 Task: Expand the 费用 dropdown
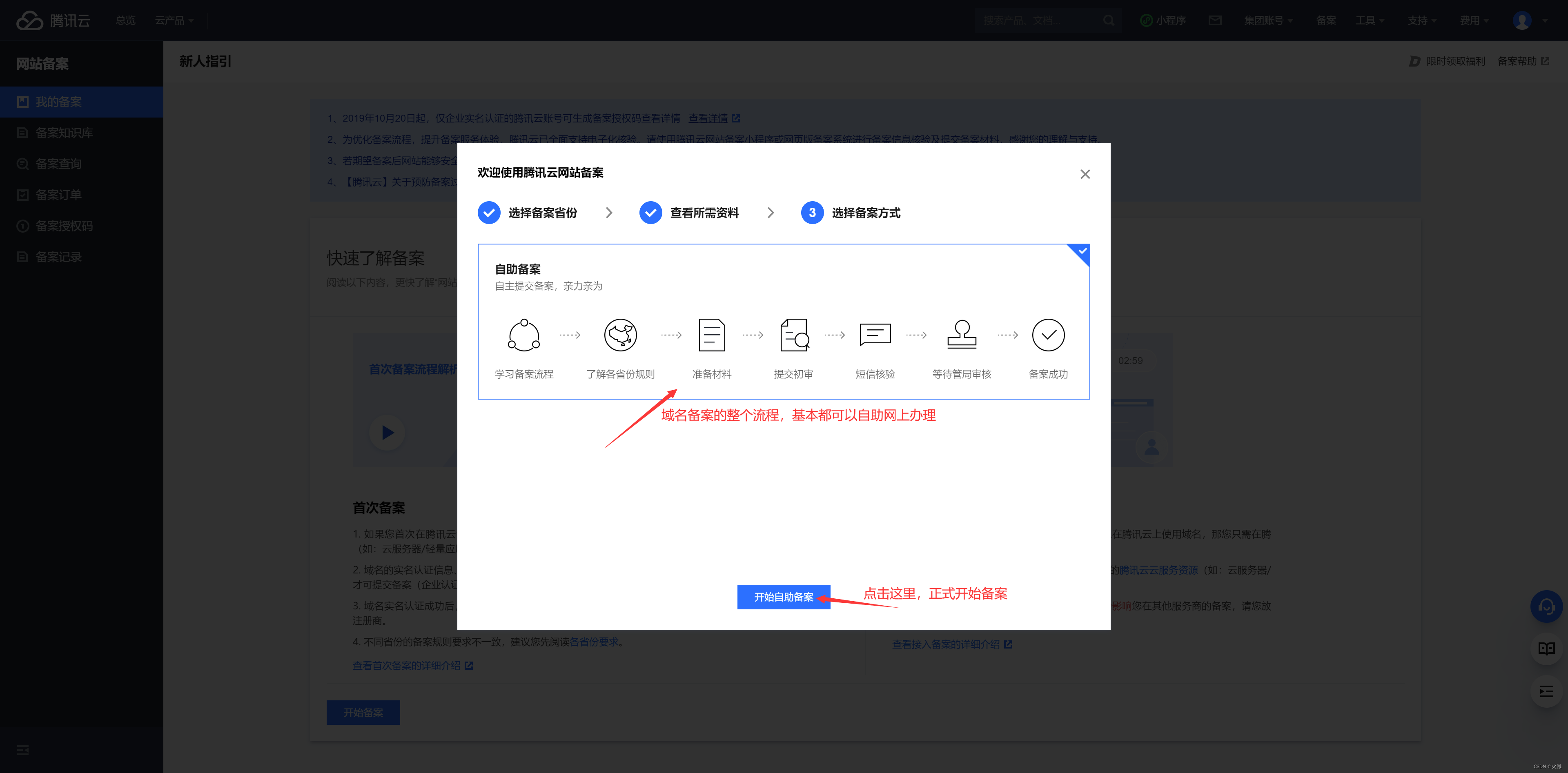[x=1474, y=20]
